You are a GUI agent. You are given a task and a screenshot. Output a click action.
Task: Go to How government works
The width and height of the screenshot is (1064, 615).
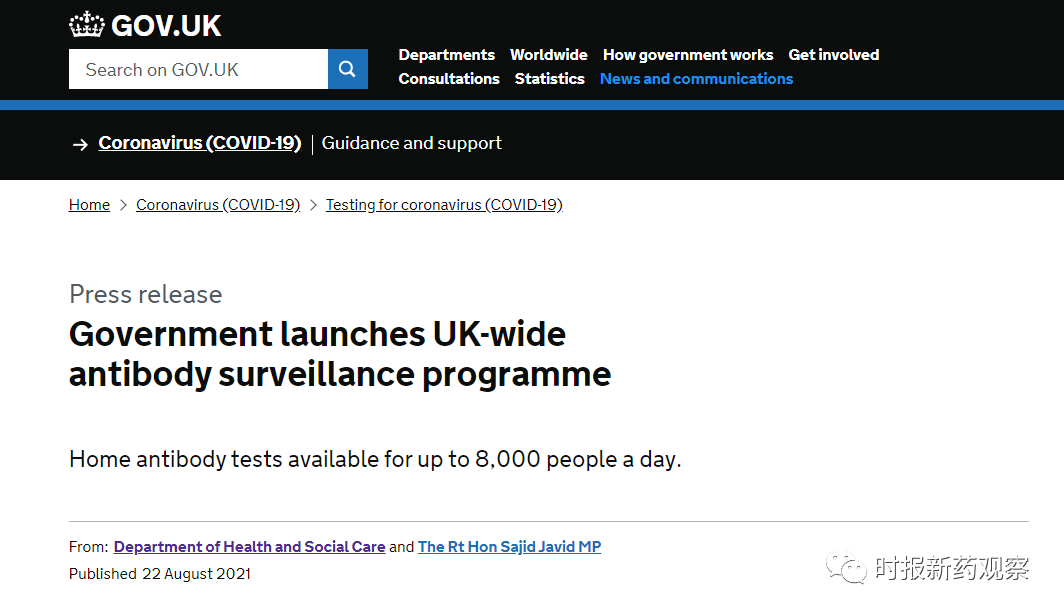coord(688,55)
